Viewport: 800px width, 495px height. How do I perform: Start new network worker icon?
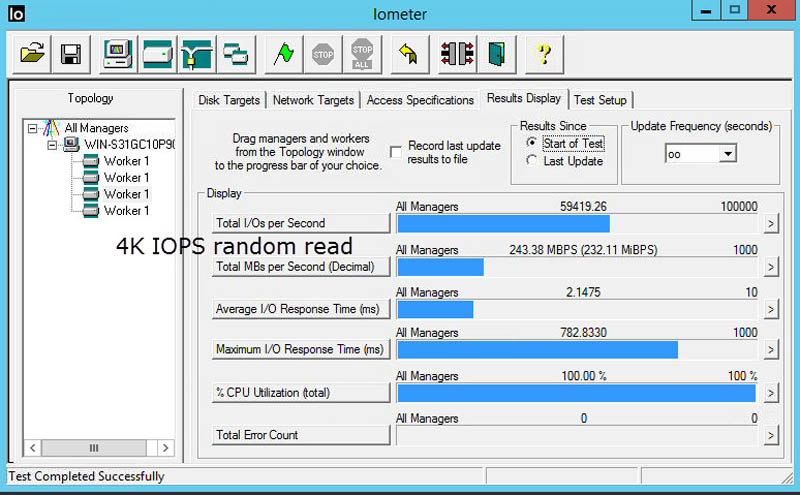point(197,54)
